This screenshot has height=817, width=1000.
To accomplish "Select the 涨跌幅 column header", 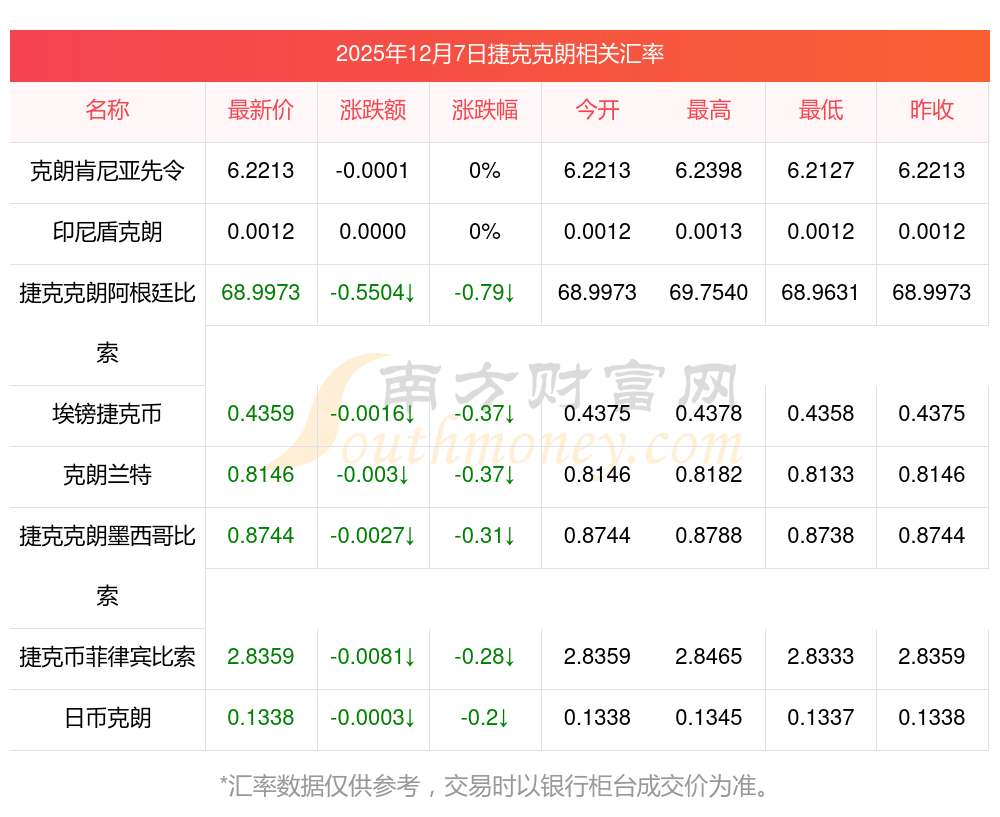I will click(485, 110).
